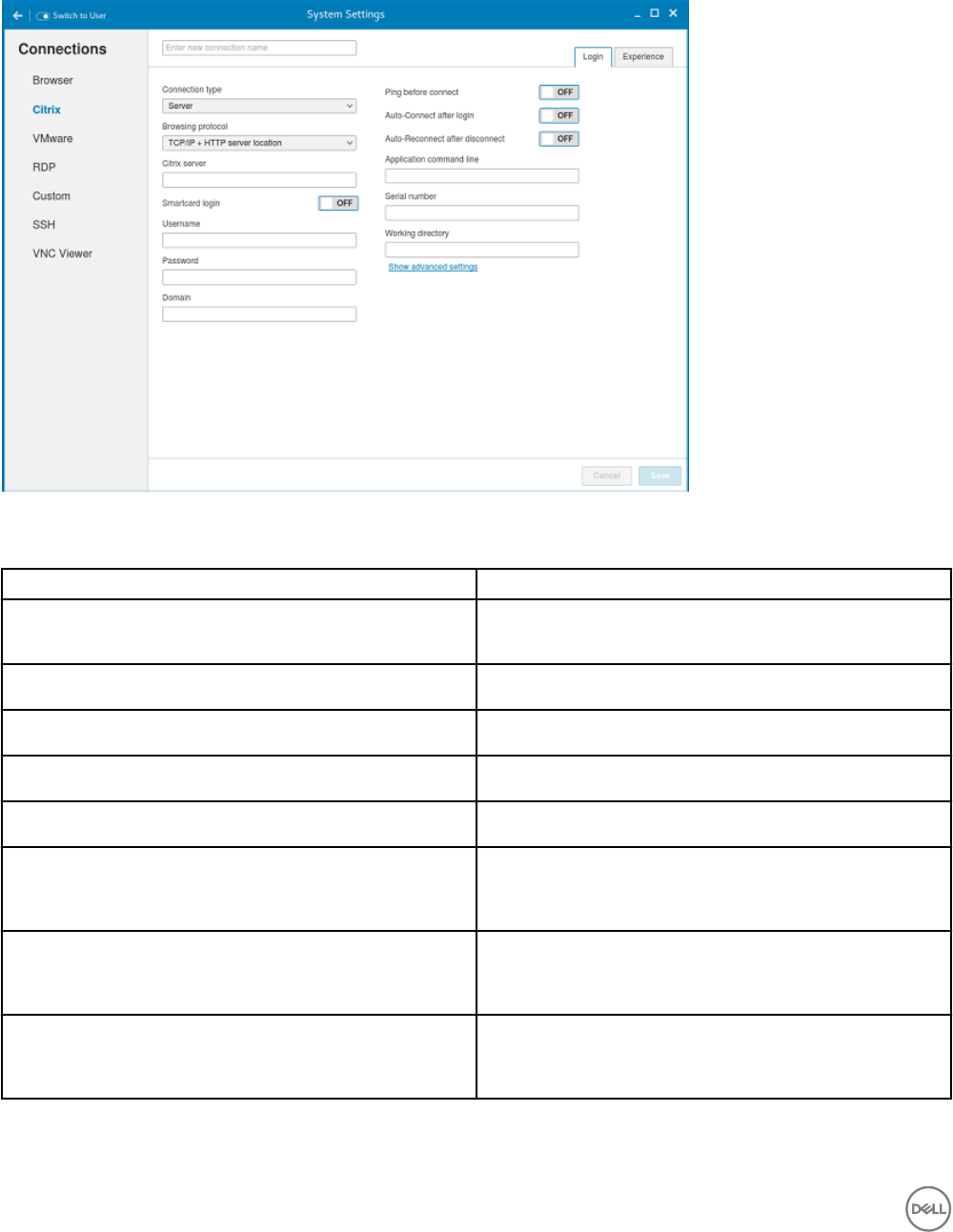Switch to the Login tab
Image resolution: width=953 pixels, height=1232 pixels.
[x=593, y=57]
